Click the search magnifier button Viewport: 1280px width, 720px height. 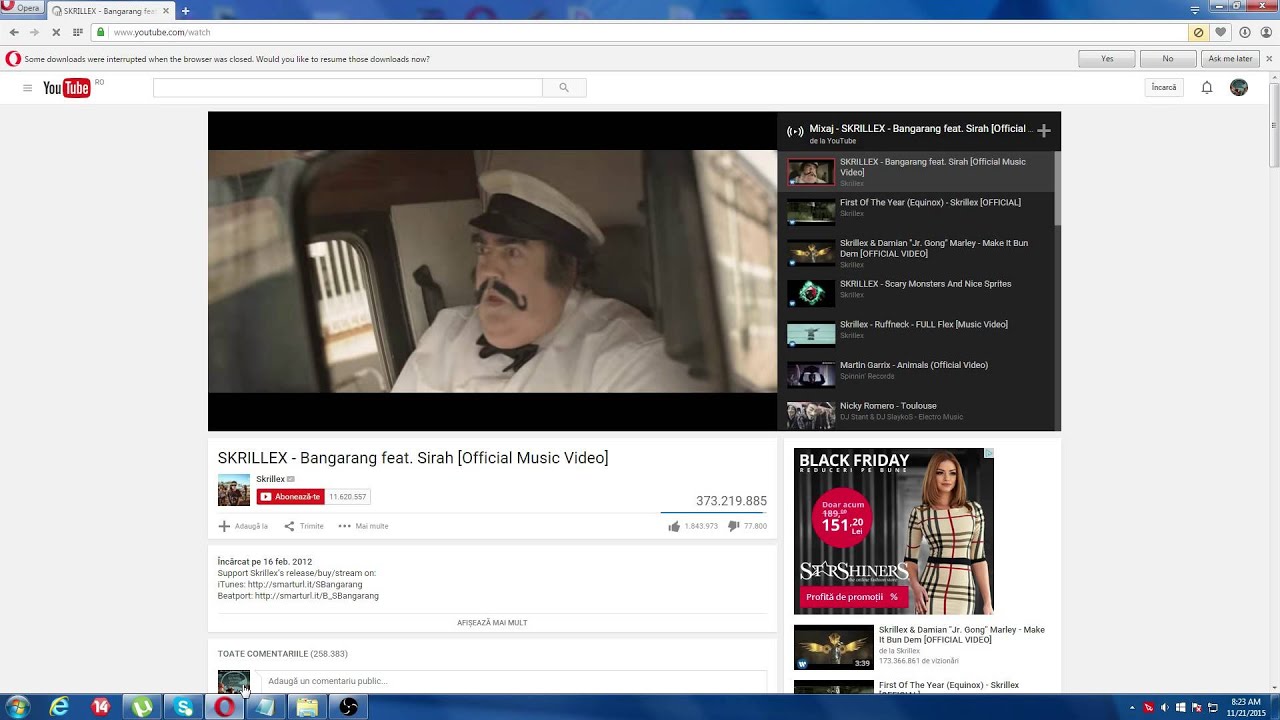tap(564, 88)
